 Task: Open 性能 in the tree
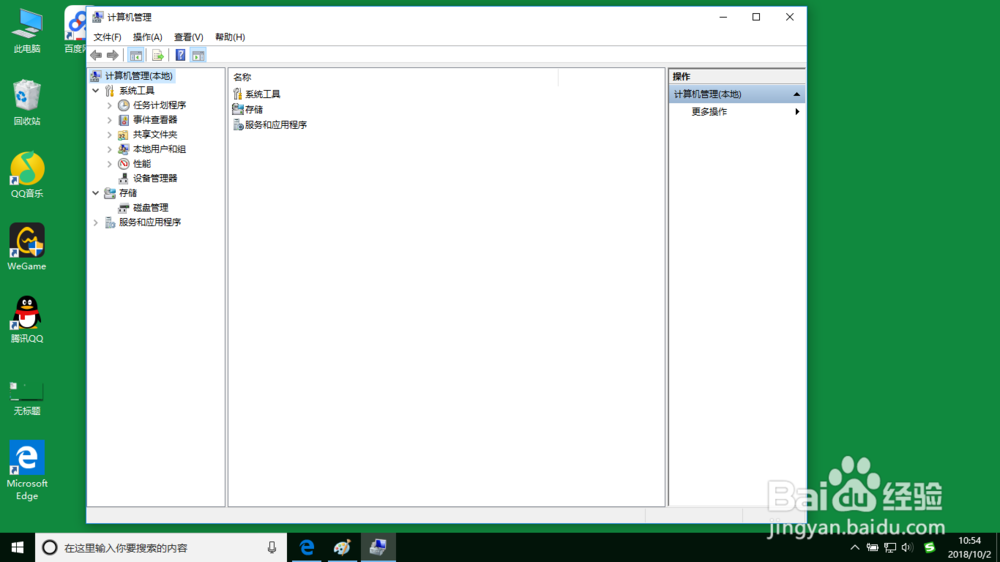pyautogui.click(x=142, y=164)
